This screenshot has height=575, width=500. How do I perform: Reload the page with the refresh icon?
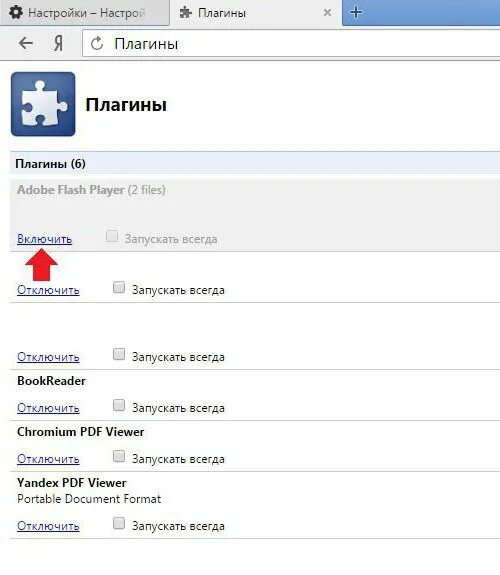coord(97,44)
